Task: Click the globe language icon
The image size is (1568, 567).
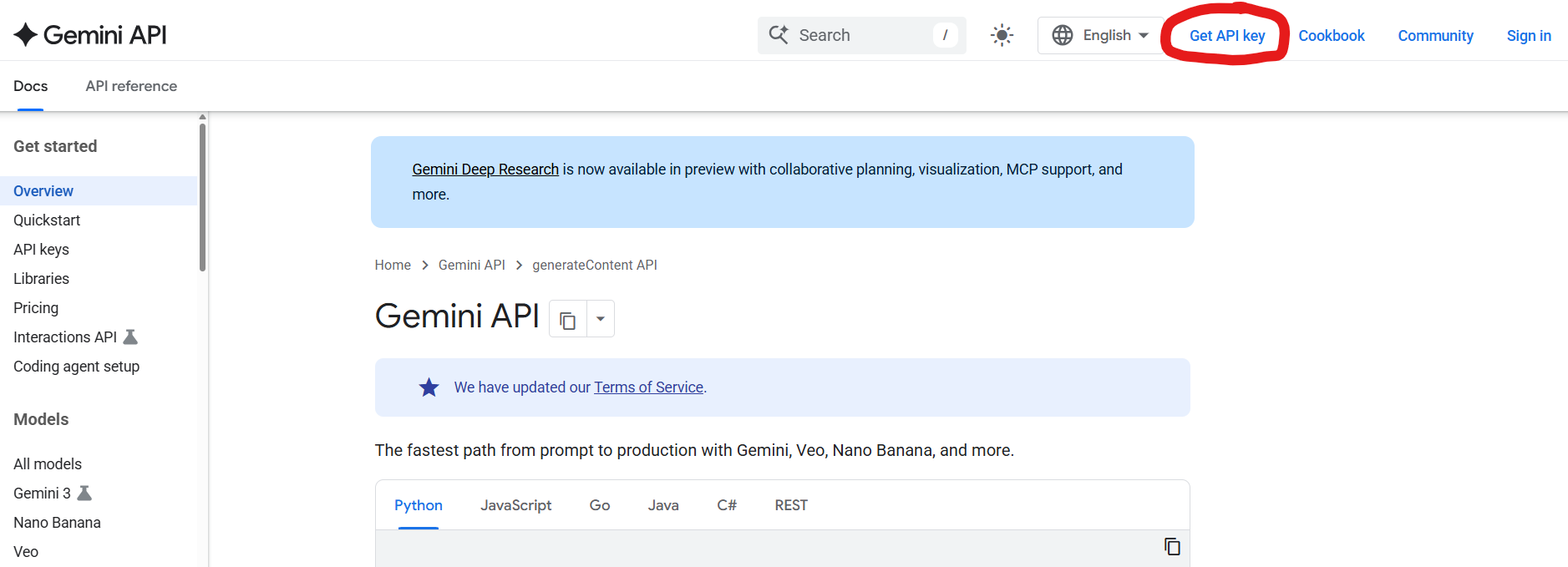Action: (1063, 35)
